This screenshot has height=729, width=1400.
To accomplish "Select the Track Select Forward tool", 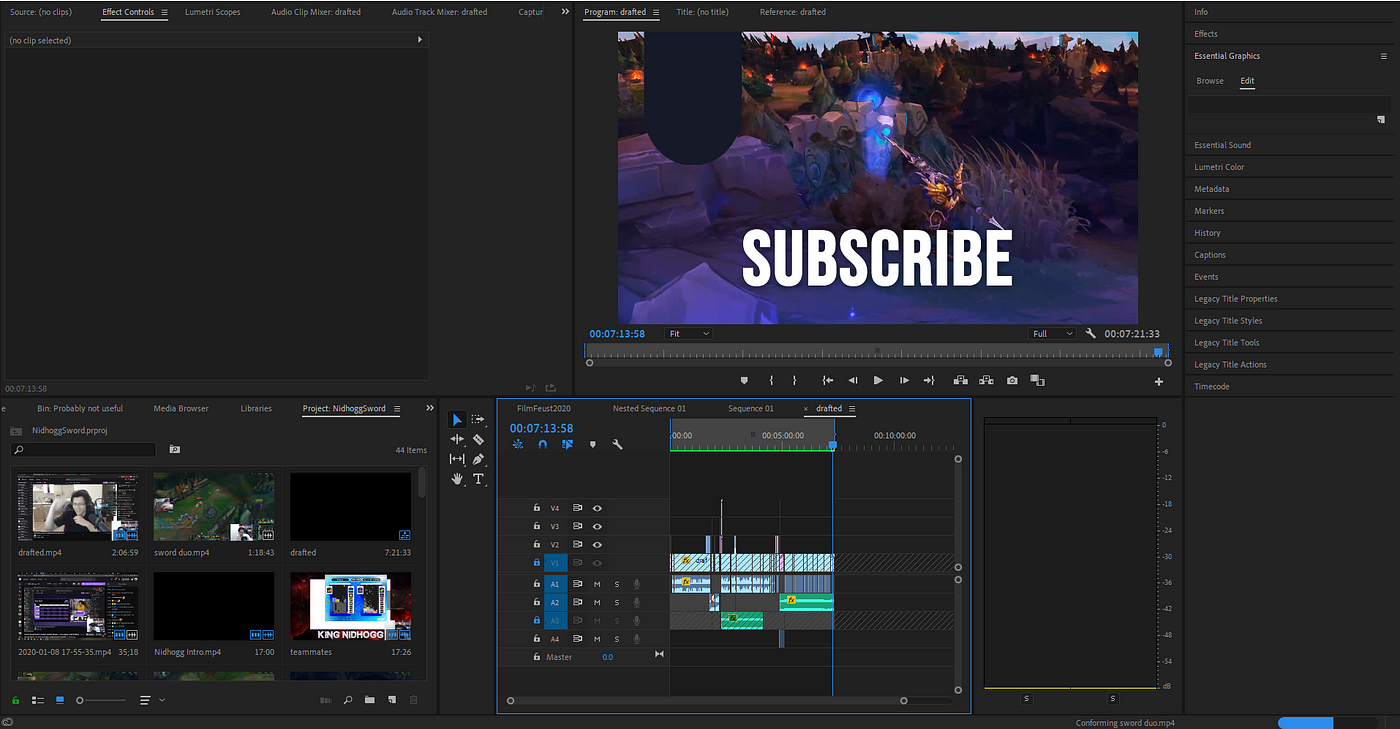I will (x=478, y=420).
